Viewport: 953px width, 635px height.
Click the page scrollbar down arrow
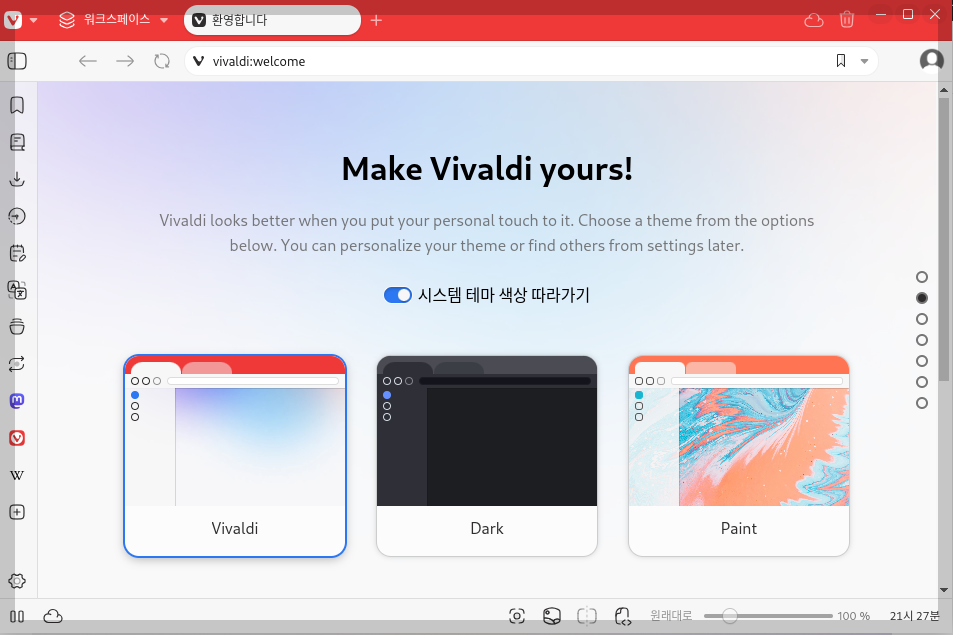point(944,590)
